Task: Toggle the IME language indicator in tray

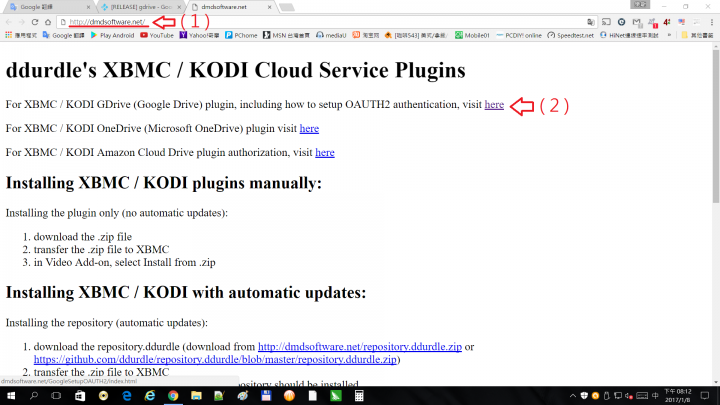Action: pyautogui.click(x=655, y=396)
